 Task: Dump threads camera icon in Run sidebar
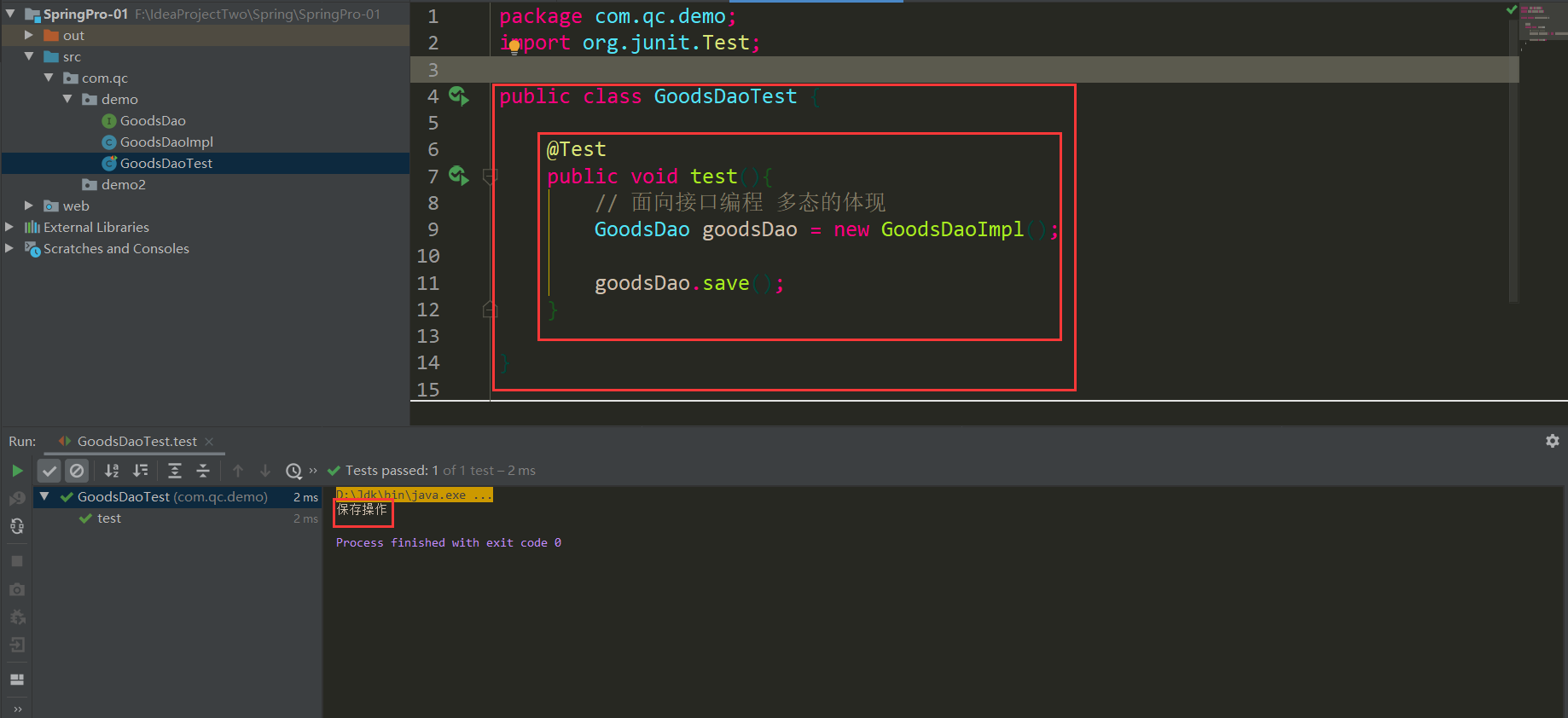17,589
